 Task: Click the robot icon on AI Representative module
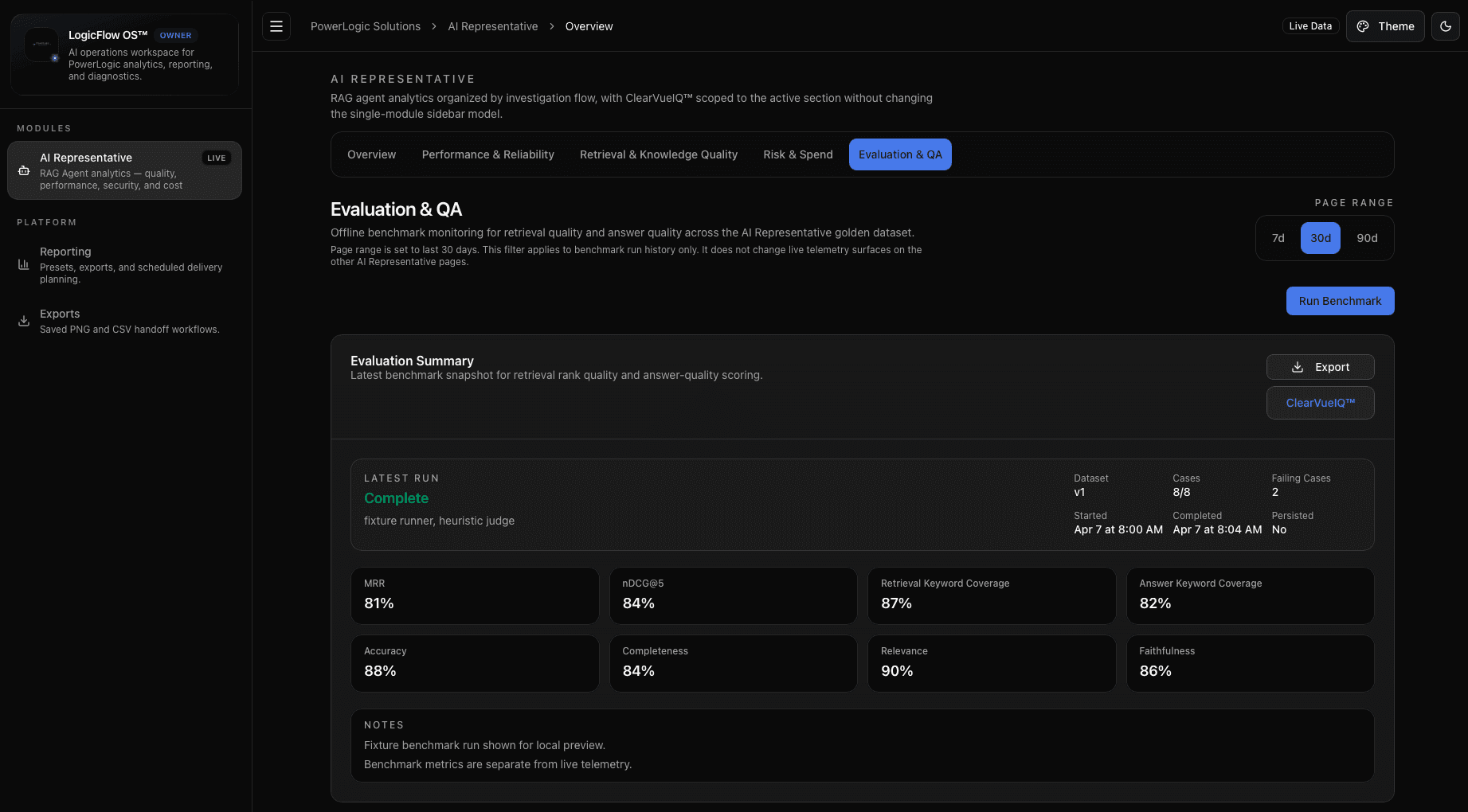click(23, 170)
